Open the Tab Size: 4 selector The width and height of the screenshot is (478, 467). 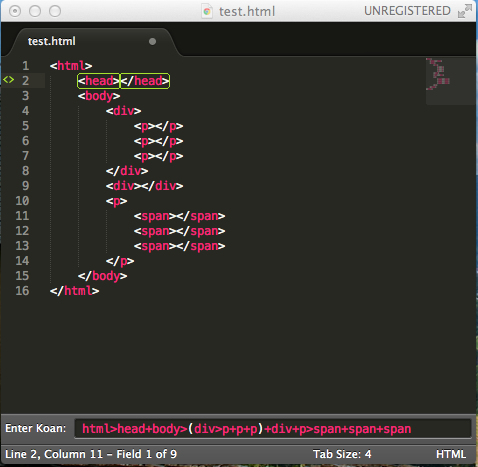[x=342, y=454]
